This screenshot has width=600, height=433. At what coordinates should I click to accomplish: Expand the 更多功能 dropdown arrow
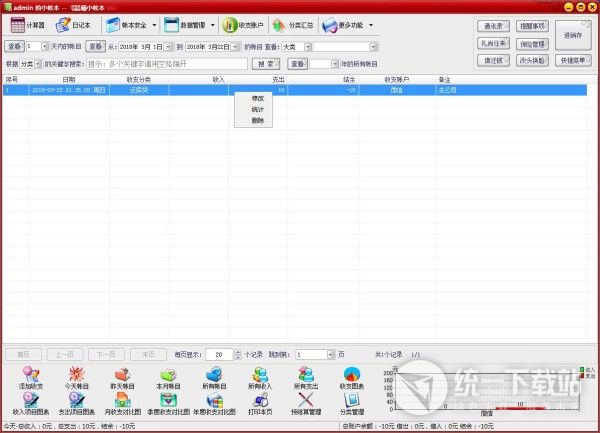tap(371, 25)
